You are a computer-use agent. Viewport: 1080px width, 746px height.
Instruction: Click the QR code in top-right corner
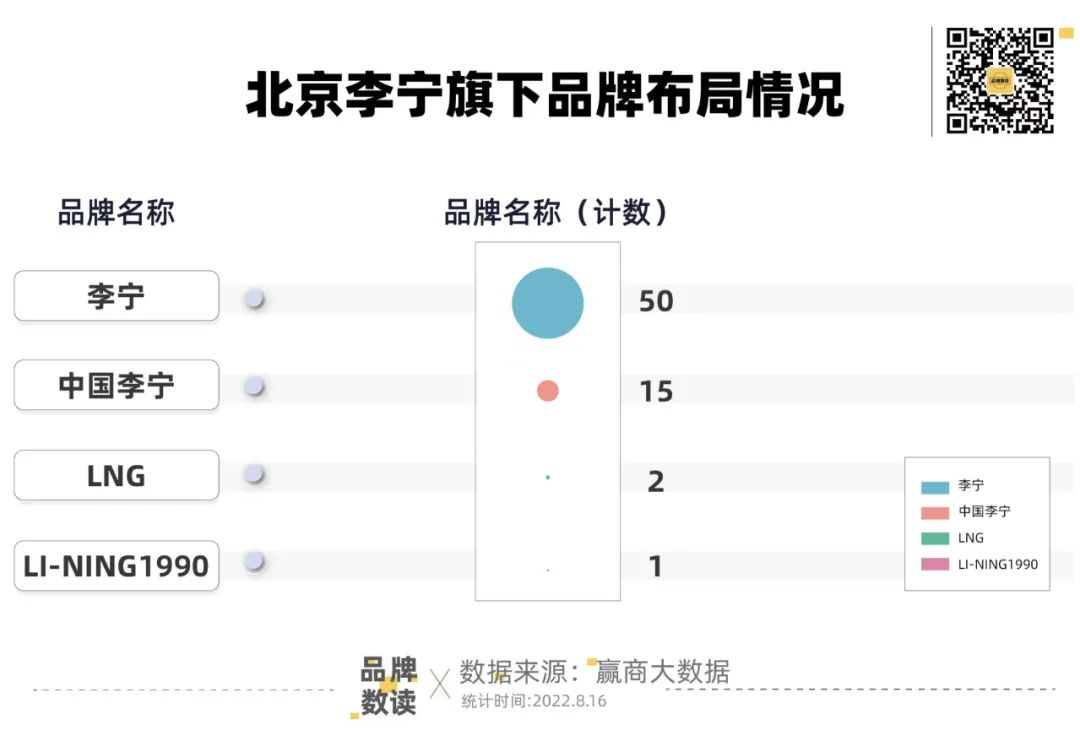click(1000, 80)
